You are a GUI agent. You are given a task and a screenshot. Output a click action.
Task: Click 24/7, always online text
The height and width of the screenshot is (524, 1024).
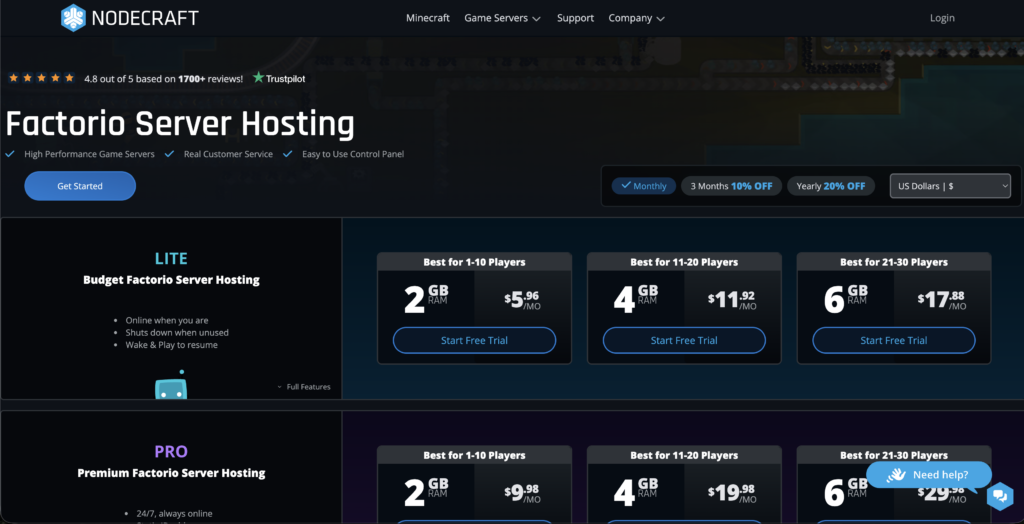(174, 514)
